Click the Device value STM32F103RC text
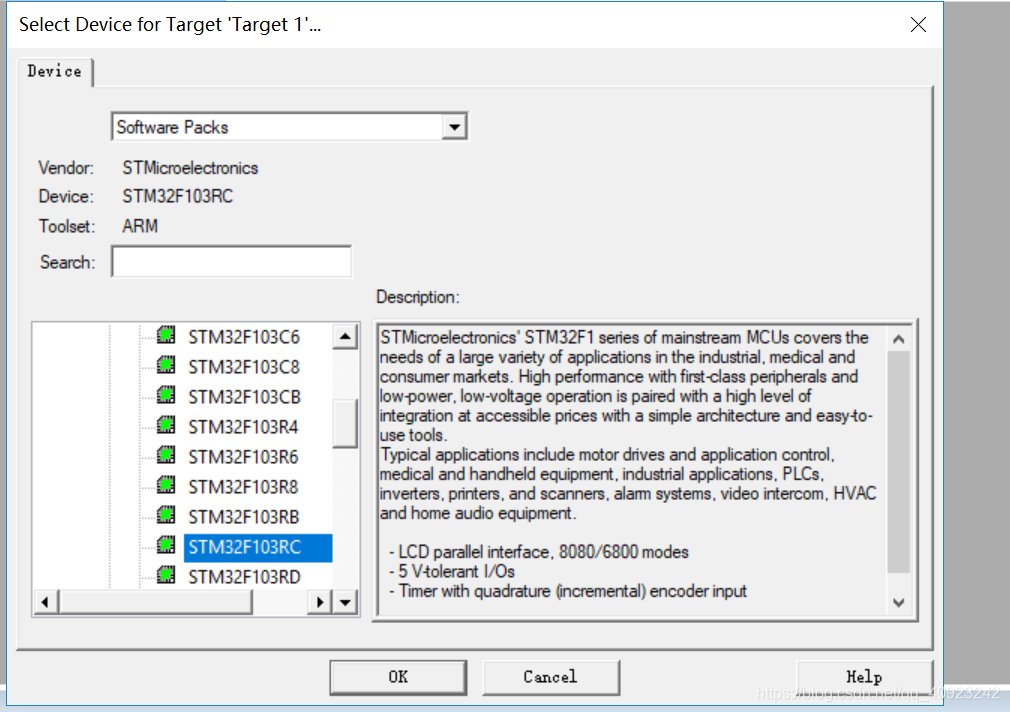The height and width of the screenshot is (712, 1010). 178,197
